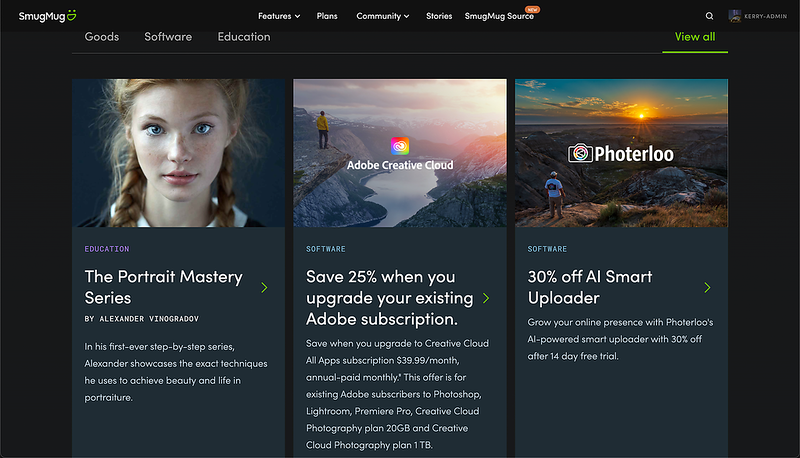
Task: Click the SOFTWARE label on the Adobe card
Action: coord(326,249)
